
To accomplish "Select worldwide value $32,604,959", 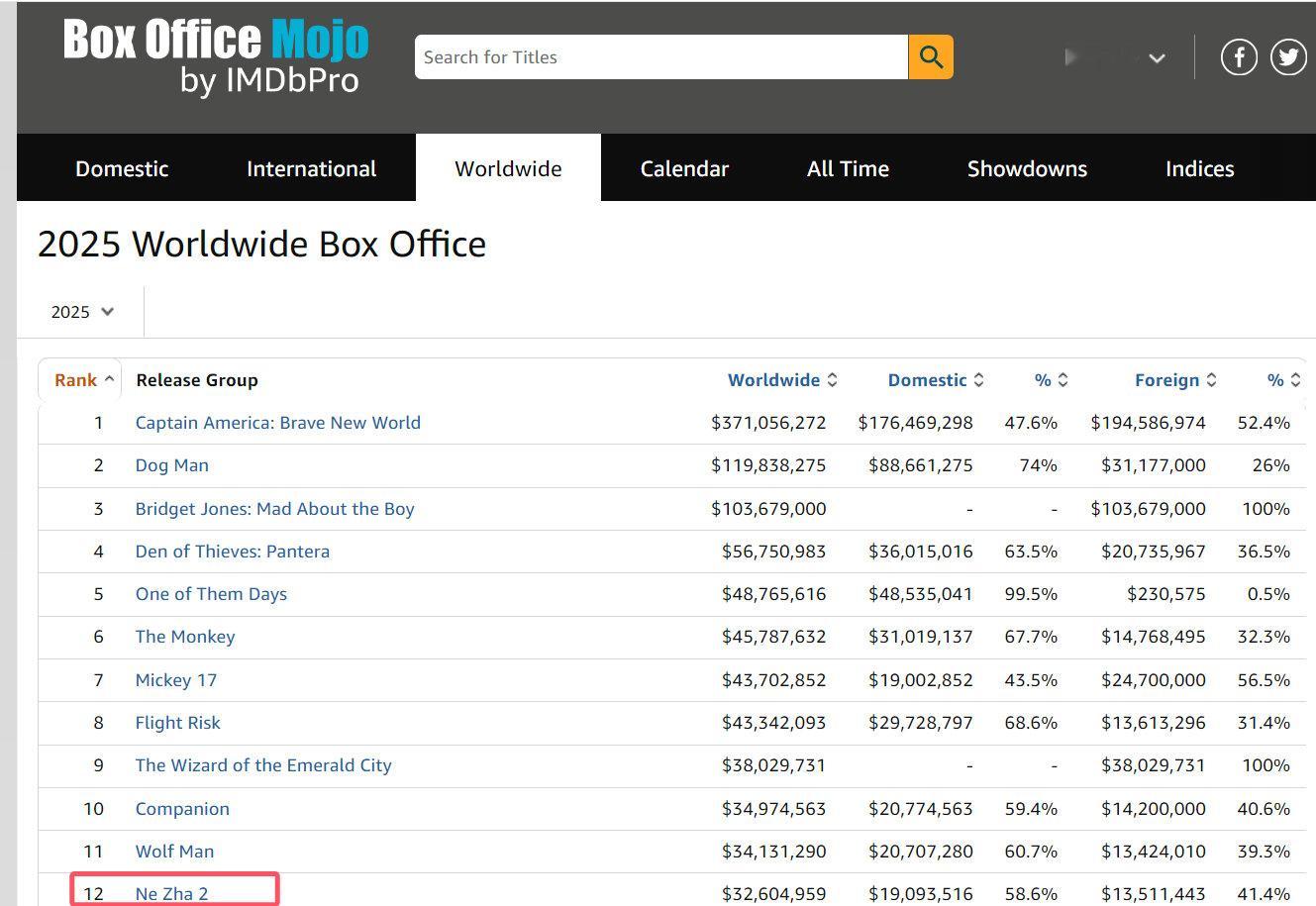I will point(773,894).
